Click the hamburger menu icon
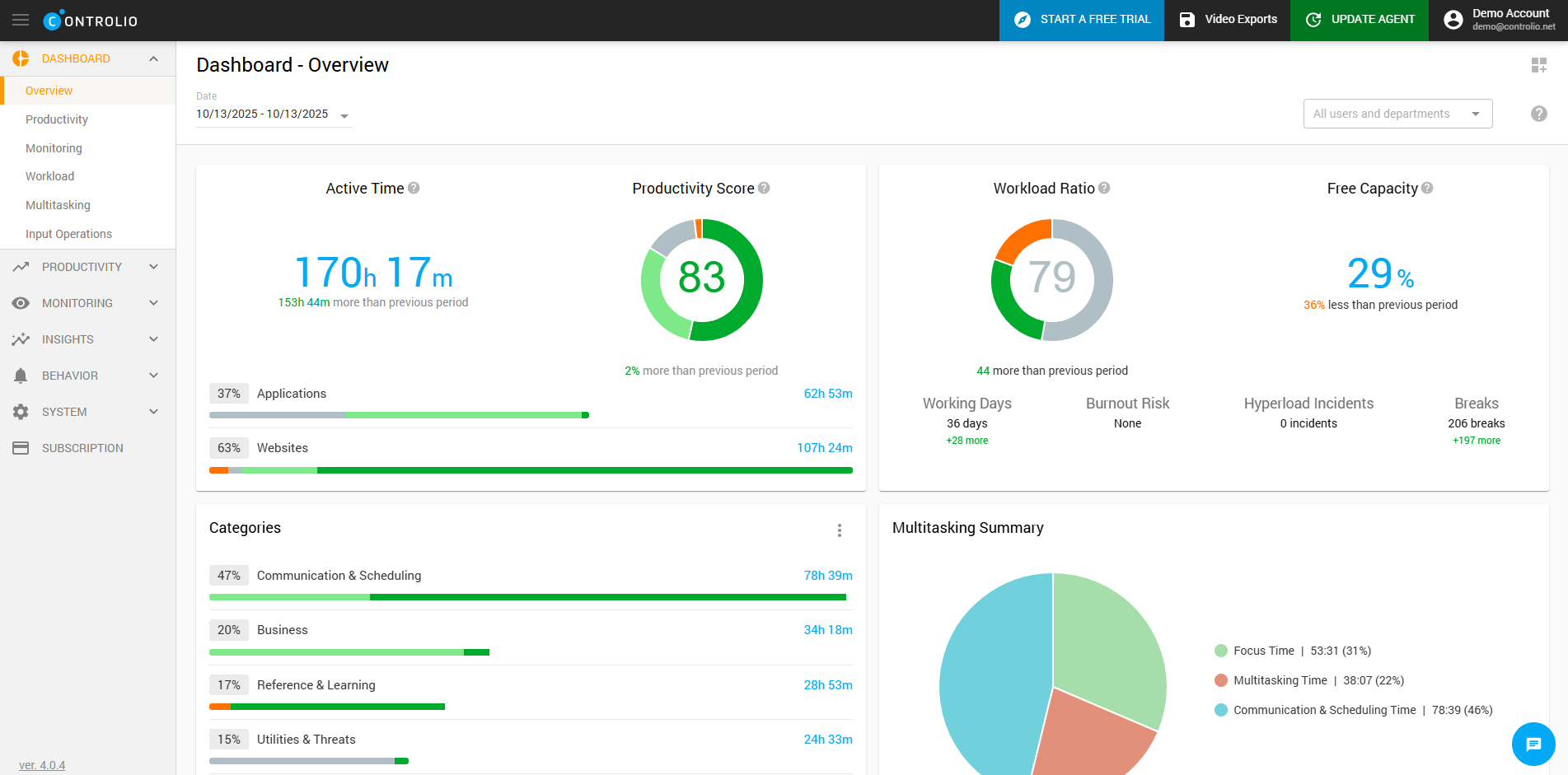Screen dimensions: 1568x775 click(21, 20)
